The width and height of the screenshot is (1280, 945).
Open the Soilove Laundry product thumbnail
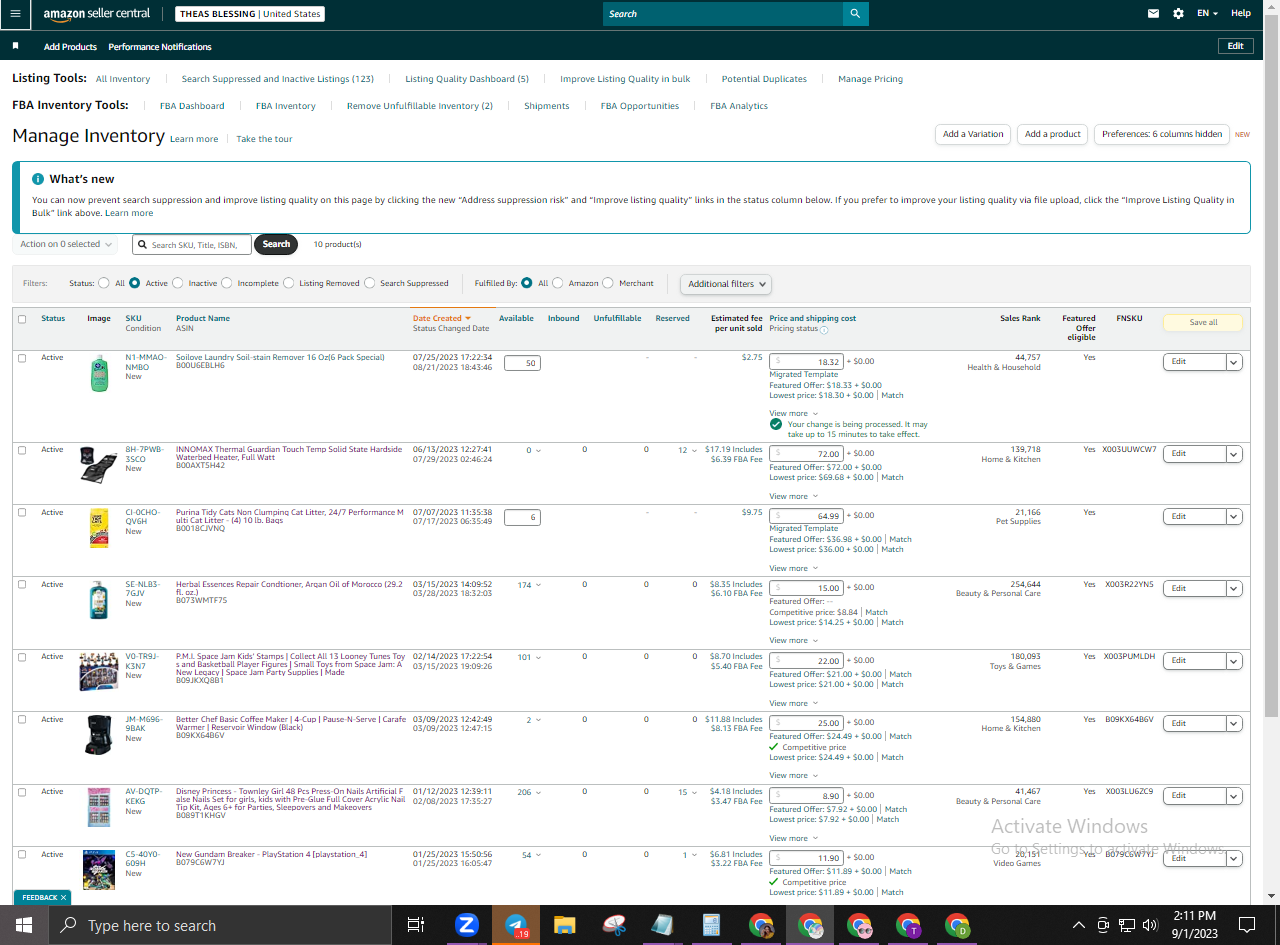point(99,373)
